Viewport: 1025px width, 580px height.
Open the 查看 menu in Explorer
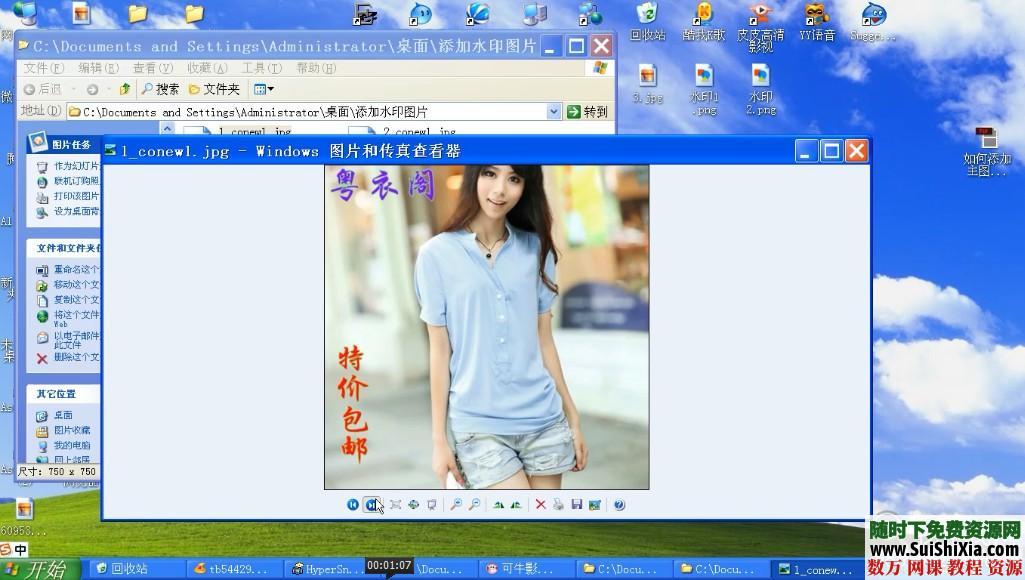tap(148, 67)
